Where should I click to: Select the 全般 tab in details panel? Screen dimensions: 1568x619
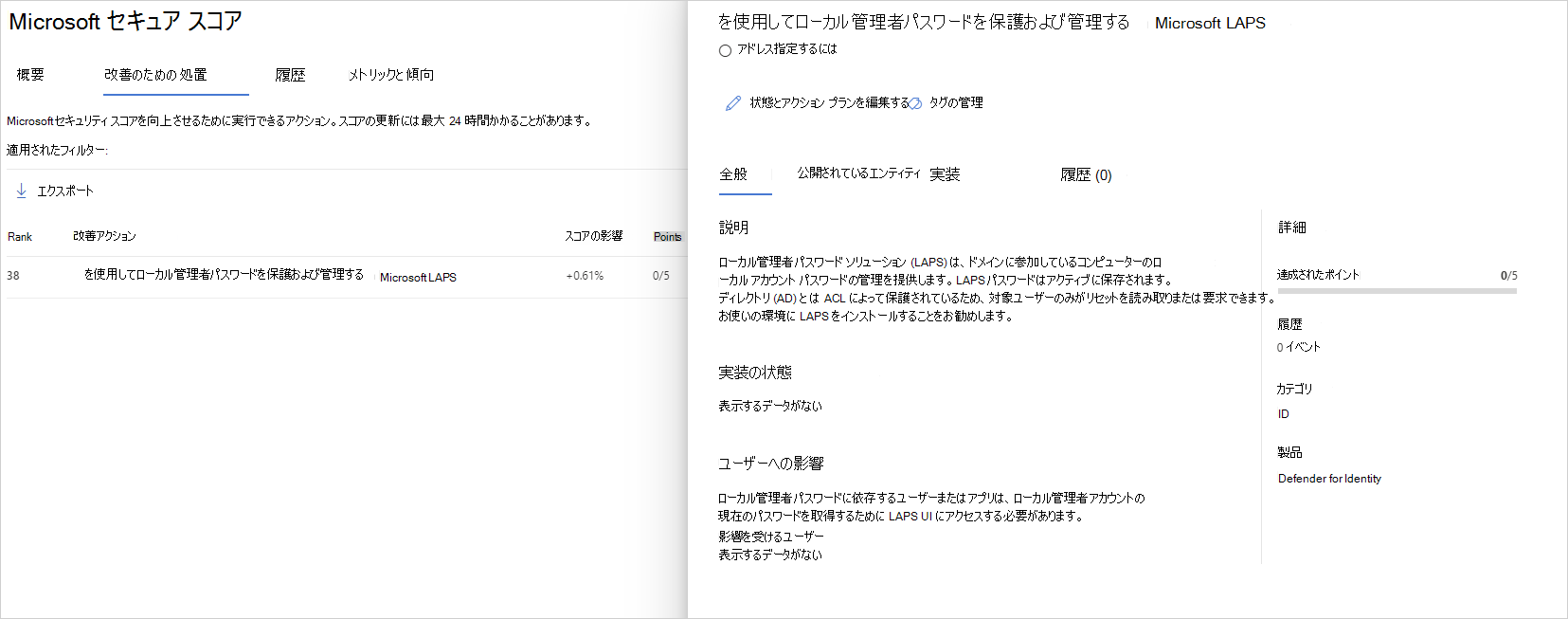pyautogui.click(x=733, y=174)
